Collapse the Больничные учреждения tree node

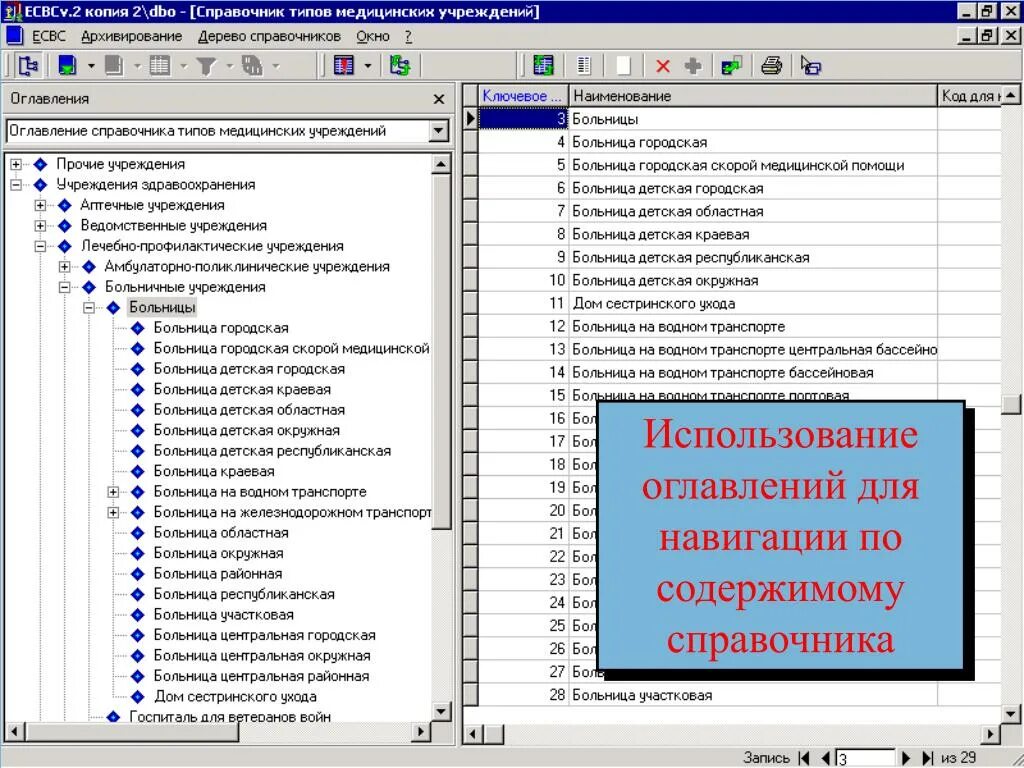[65, 287]
